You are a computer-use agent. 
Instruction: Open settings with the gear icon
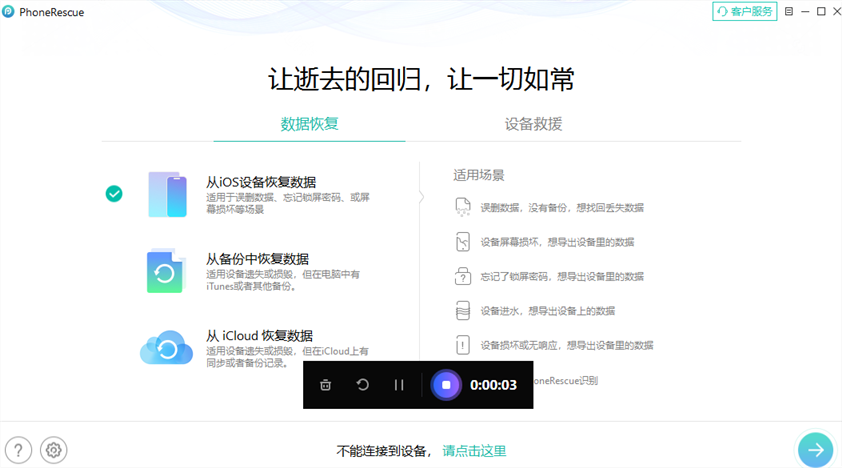click(x=53, y=450)
